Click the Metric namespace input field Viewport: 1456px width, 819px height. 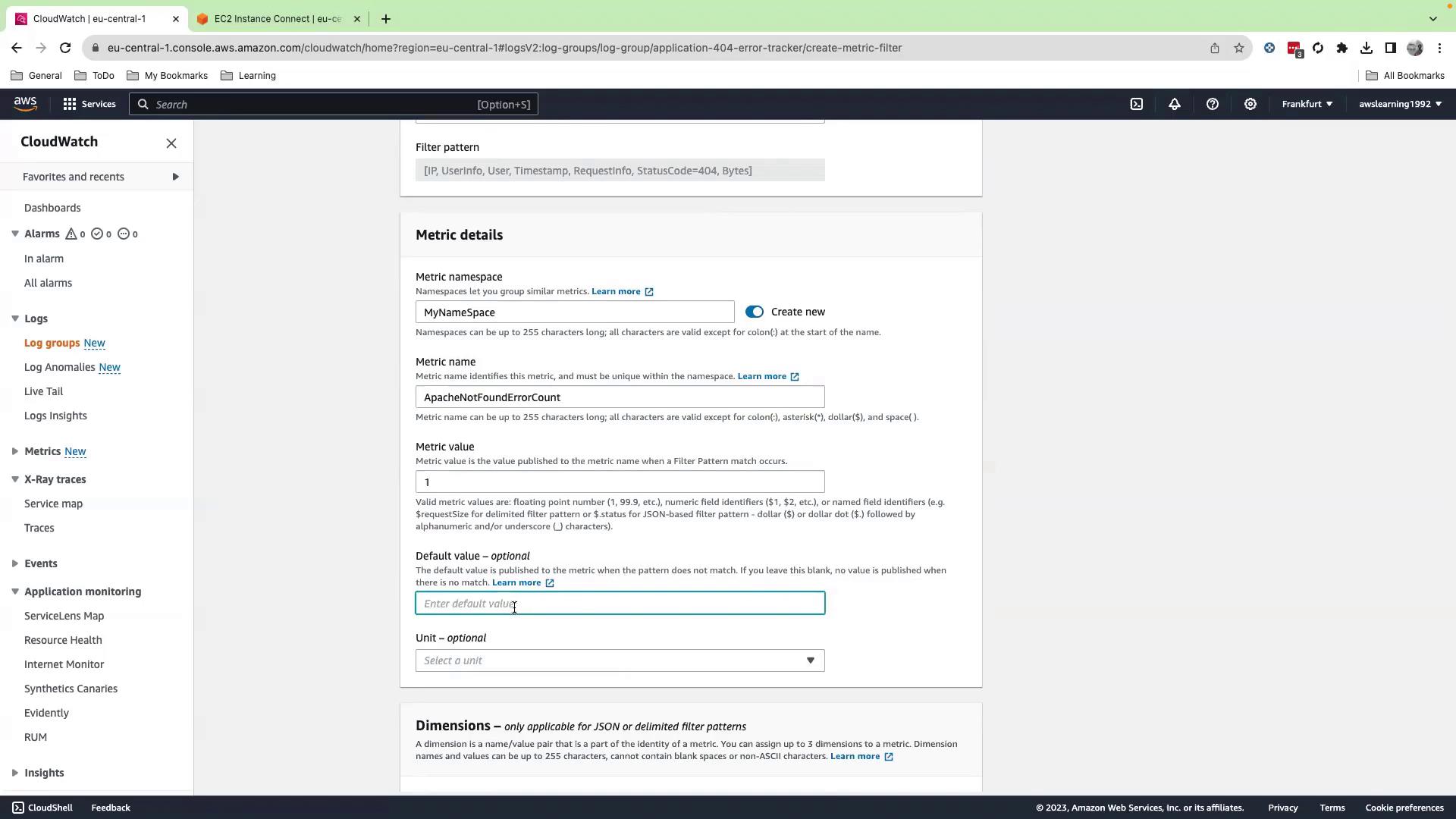pos(575,312)
